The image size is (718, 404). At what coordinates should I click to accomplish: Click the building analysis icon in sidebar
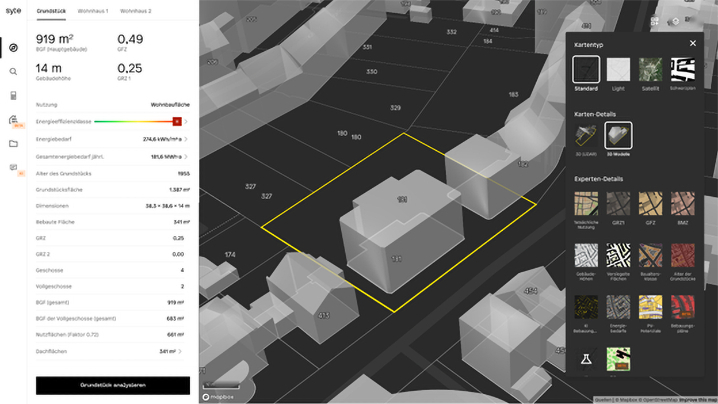(14, 120)
